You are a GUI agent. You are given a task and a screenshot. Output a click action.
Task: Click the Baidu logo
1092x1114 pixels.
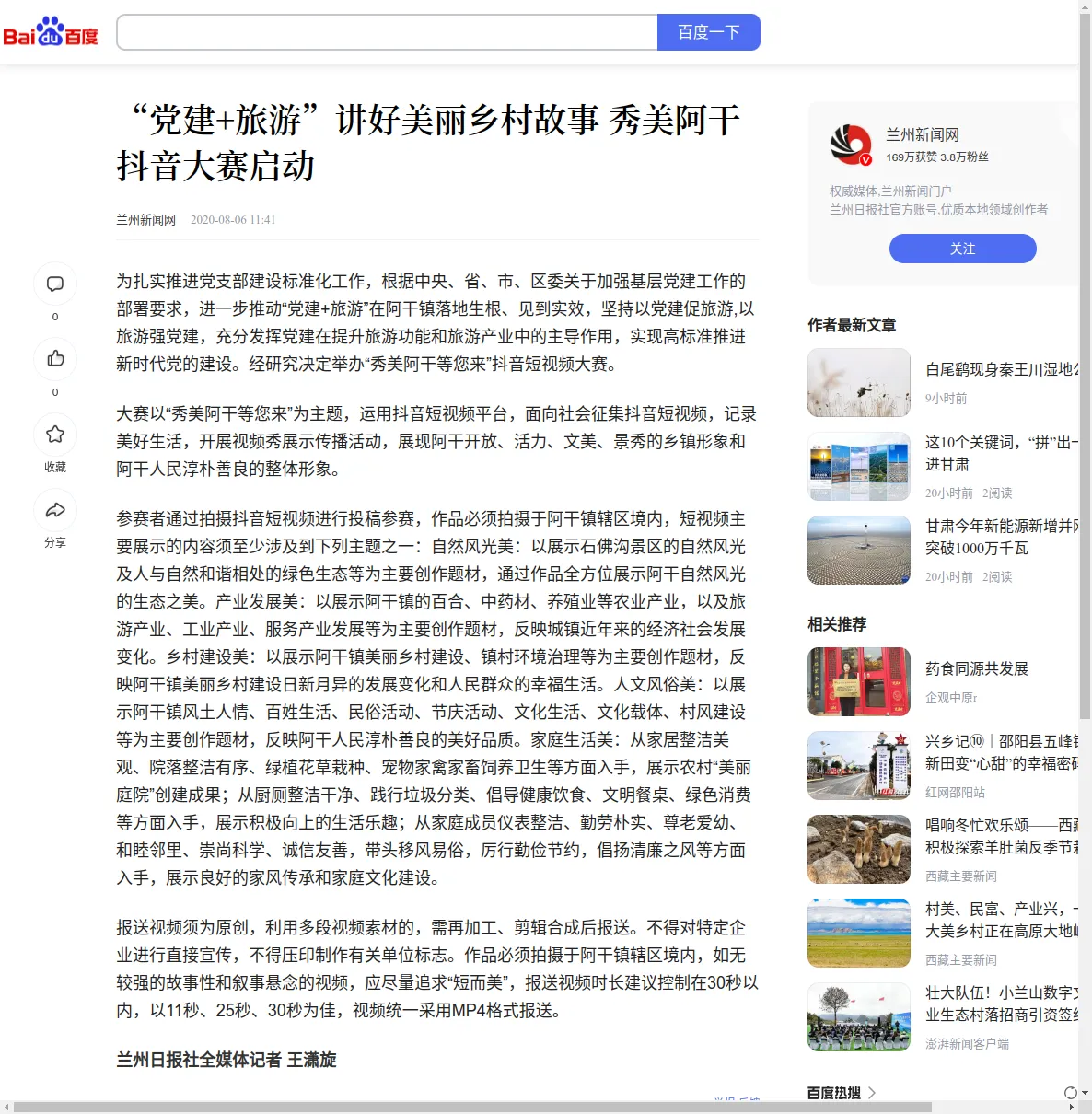pos(51,33)
